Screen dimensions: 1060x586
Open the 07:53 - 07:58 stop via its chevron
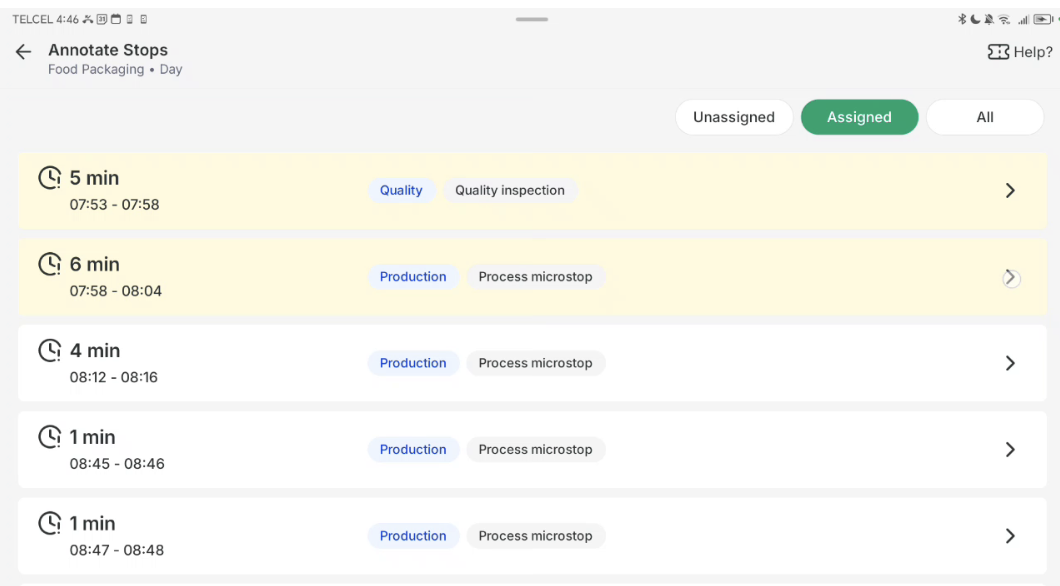click(1010, 191)
